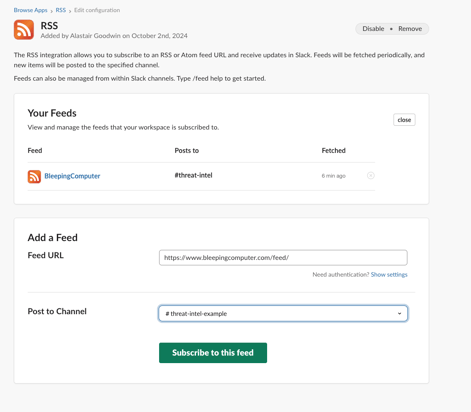The image size is (471, 412).
Task: Go to the RSS breadcrumb link
Action: (x=60, y=10)
